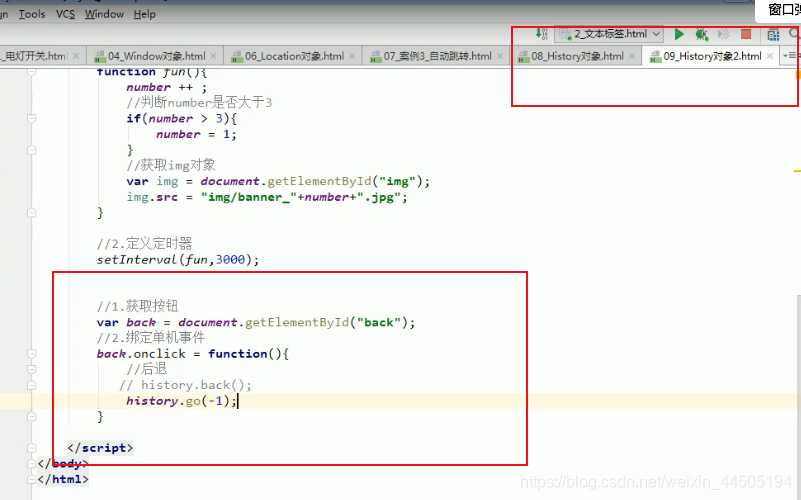801x500 pixels.
Task: Switch to the 06_Location对象.html tab
Action: coord(294,56)
